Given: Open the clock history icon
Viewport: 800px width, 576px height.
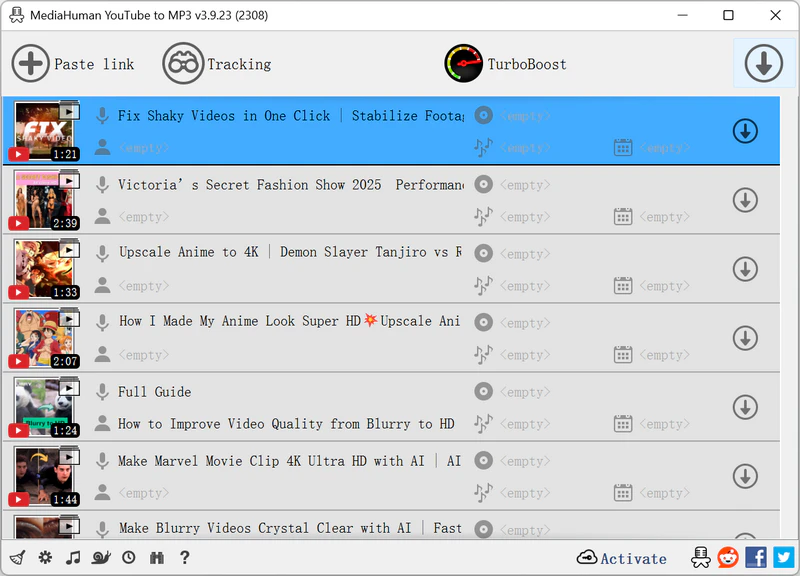Looking at the screenshot, I should pyautogui.click(x=129, y=557).
